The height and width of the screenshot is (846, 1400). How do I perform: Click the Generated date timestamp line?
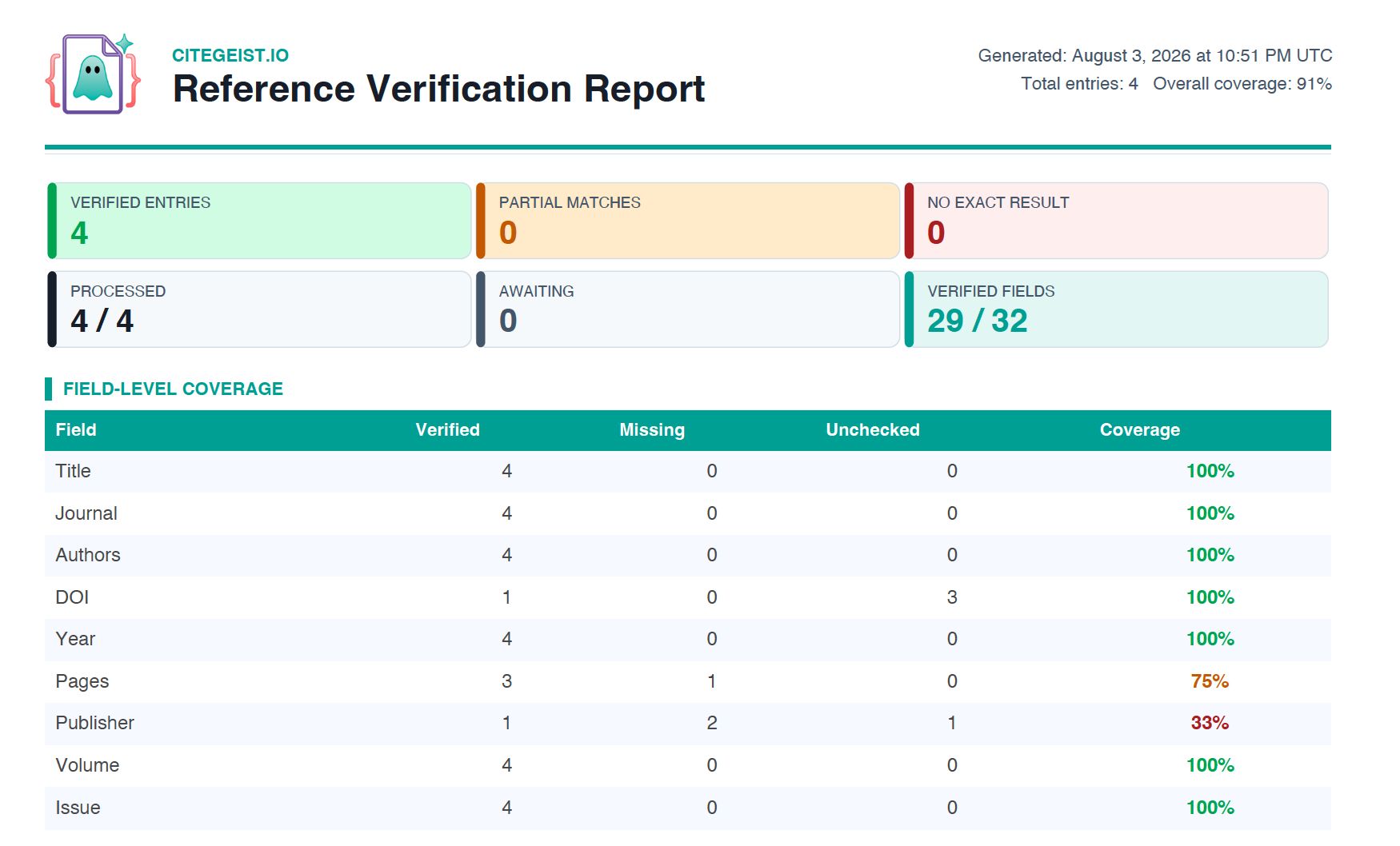click(1154, 55)
